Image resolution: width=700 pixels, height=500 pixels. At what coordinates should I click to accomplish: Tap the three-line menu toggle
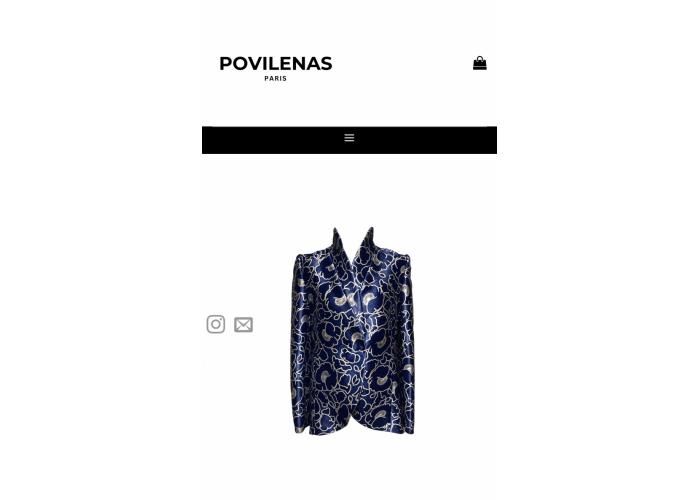coord(349,138)
